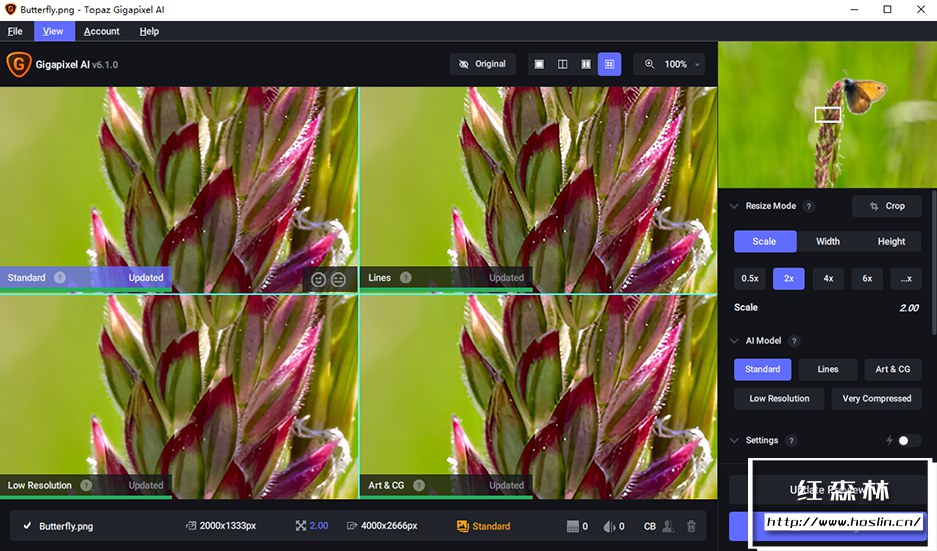The image size is (937, 551).
Task: Select the four-panel comparison view icon
Action: [610, 64]
